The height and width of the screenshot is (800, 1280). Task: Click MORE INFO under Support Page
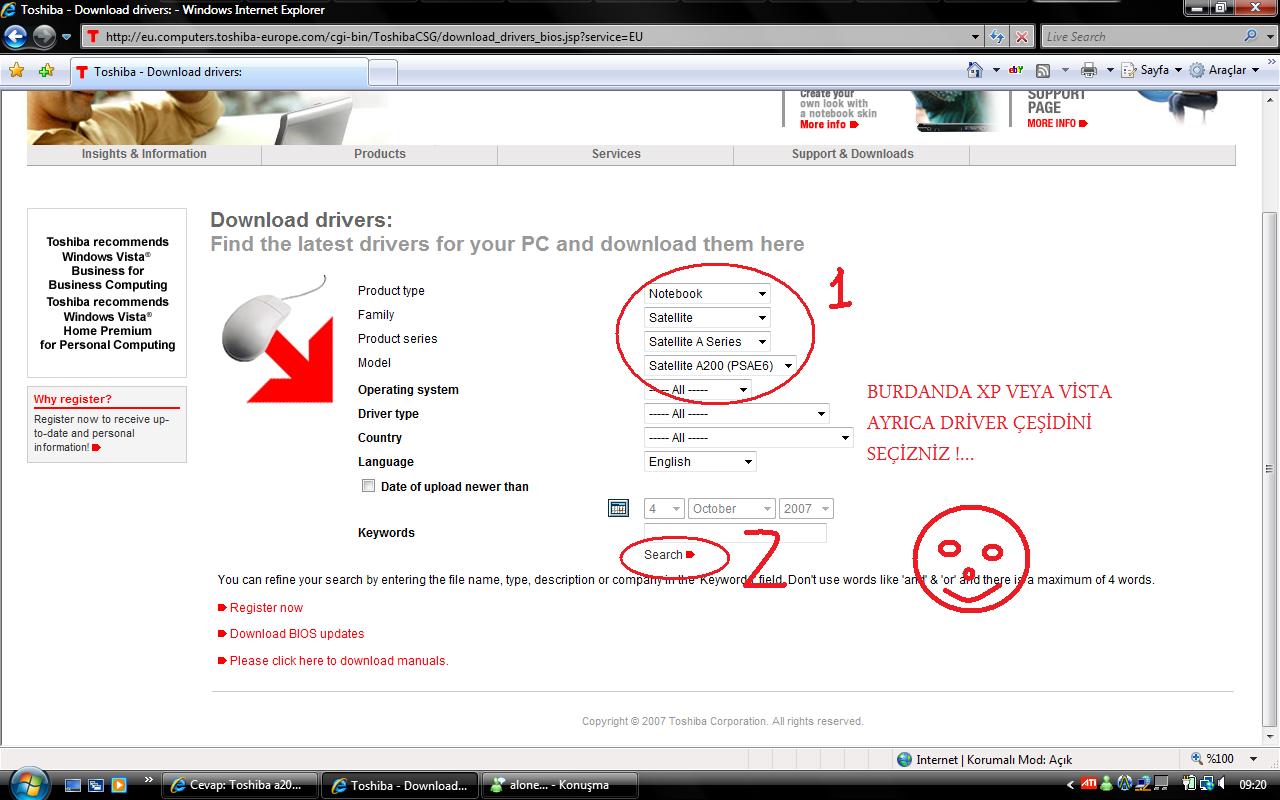pyautogui.click(x=1057, y=123)
